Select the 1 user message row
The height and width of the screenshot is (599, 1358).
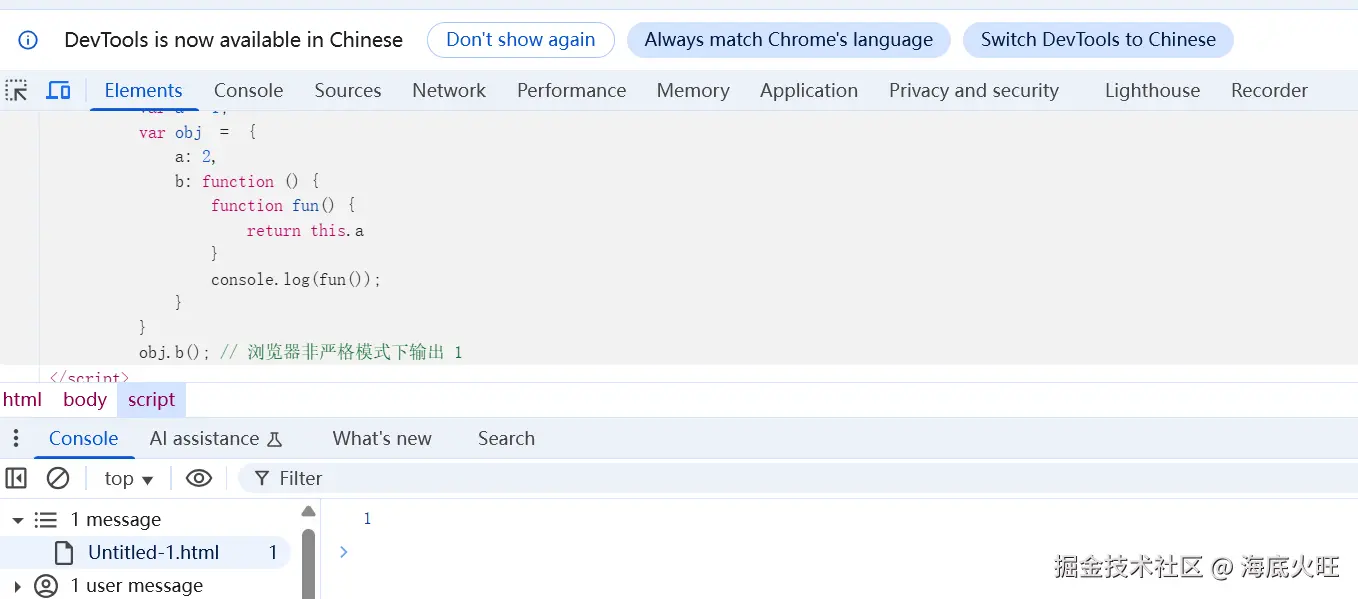click(145, 585)
